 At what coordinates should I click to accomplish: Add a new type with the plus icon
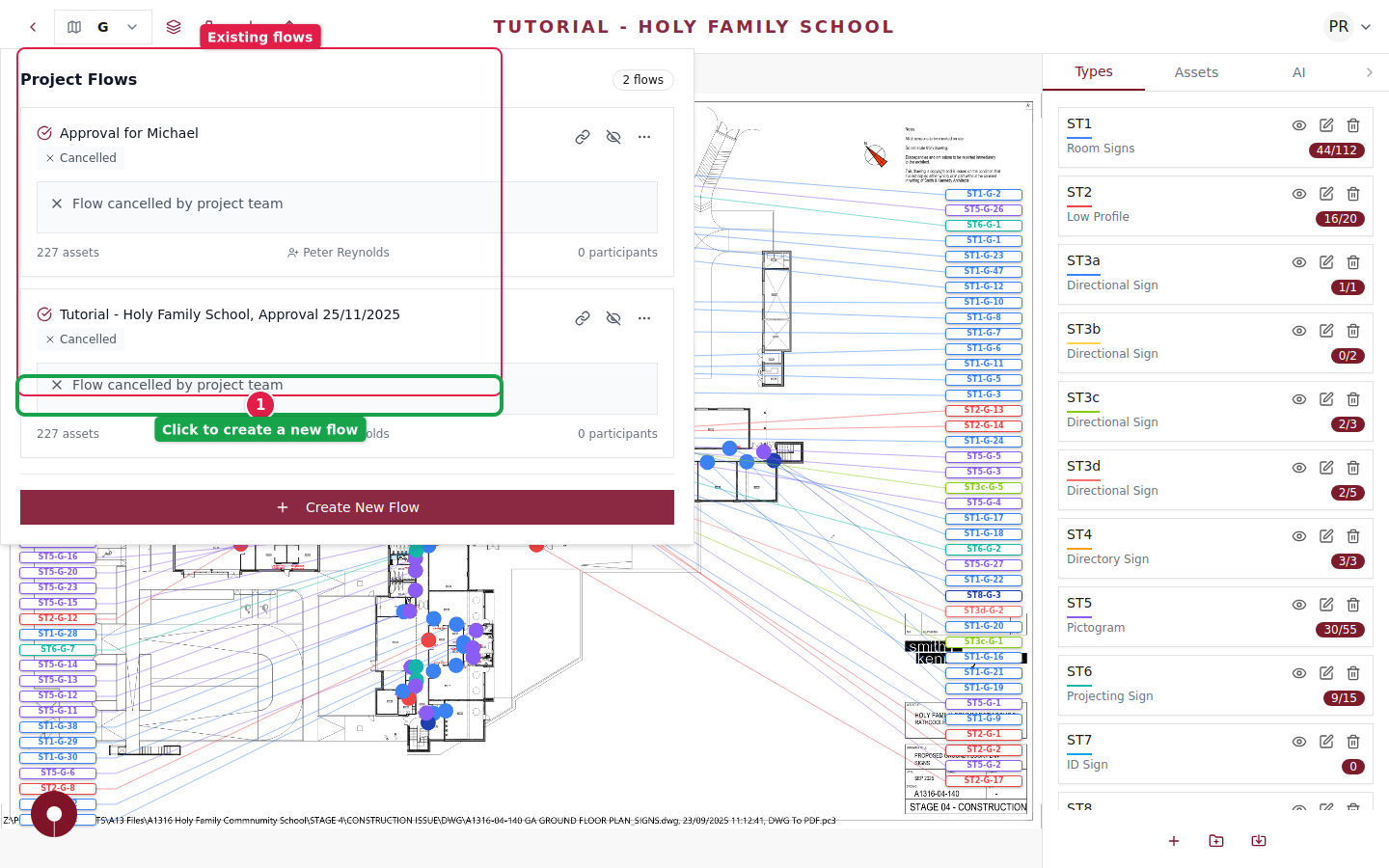pos(1174,841)
